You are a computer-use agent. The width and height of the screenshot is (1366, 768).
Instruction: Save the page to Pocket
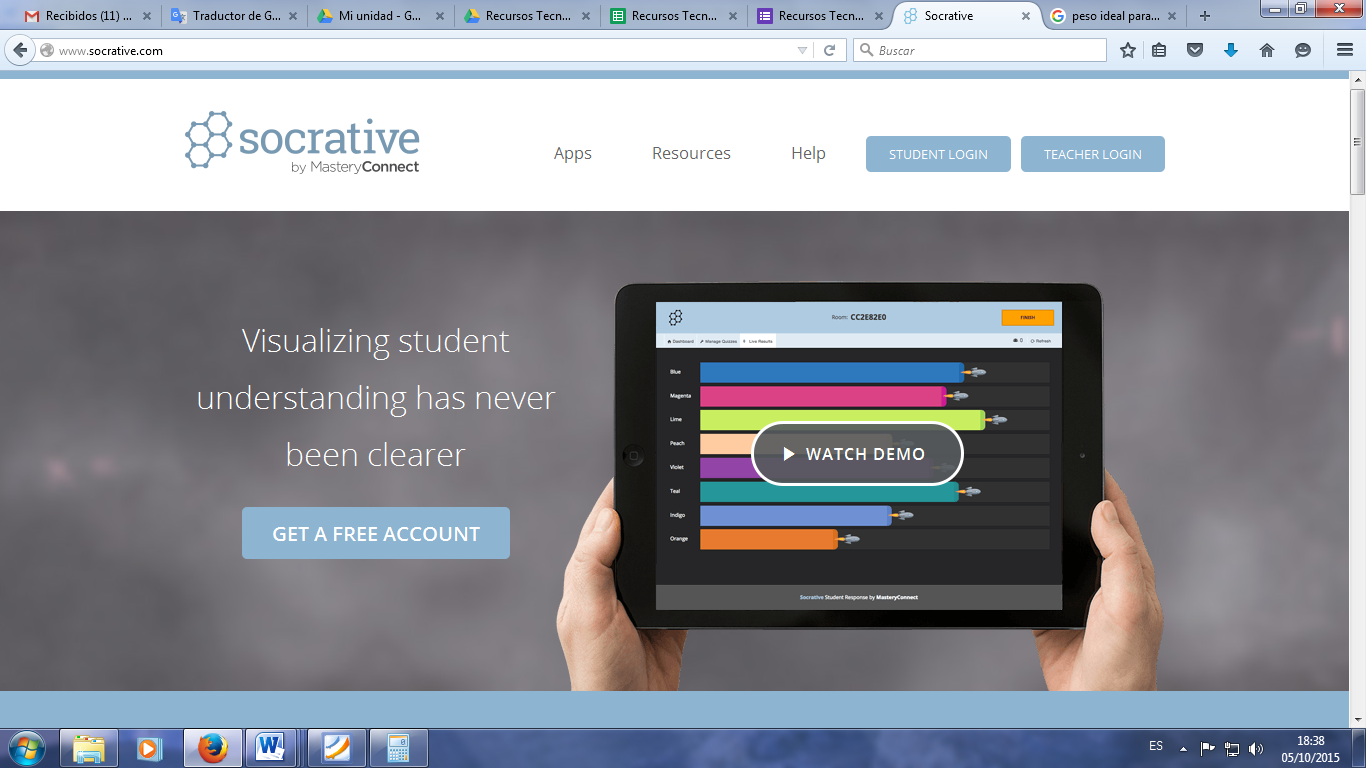point(1194,49)
